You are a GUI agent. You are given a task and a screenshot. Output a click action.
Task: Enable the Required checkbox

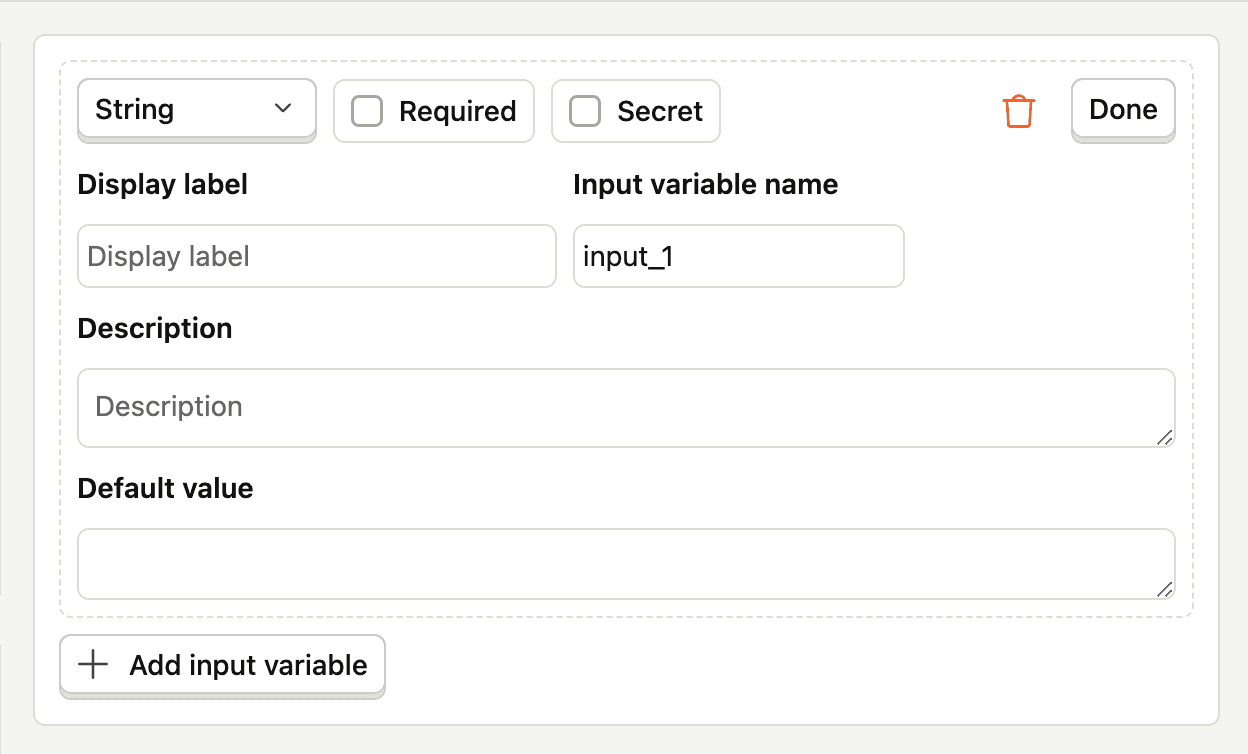(x=368, y=111)
